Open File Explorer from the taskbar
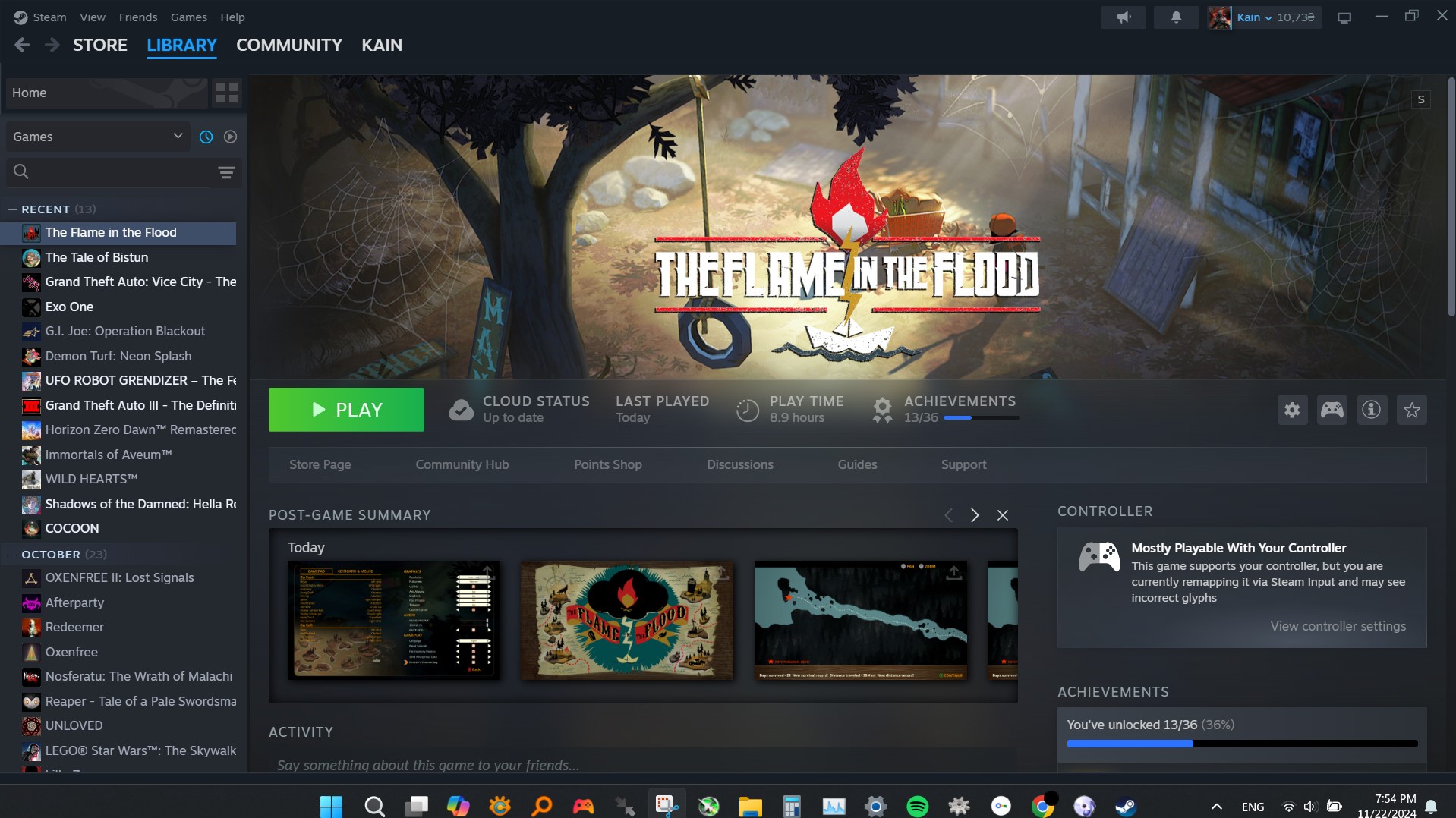 (x=750, y=806)
